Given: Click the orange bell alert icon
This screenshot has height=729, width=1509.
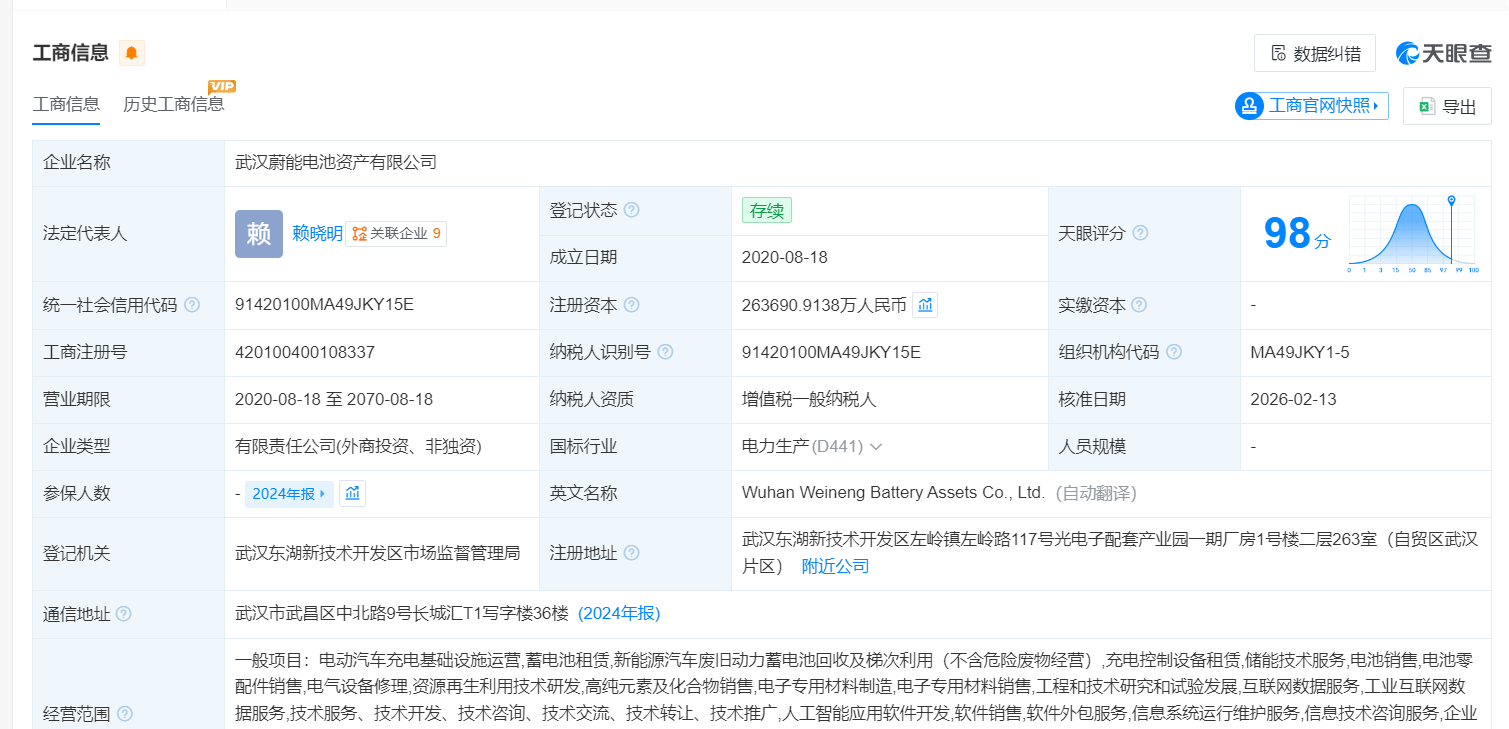Looking at the screenshot, I should tap(132, 53).
